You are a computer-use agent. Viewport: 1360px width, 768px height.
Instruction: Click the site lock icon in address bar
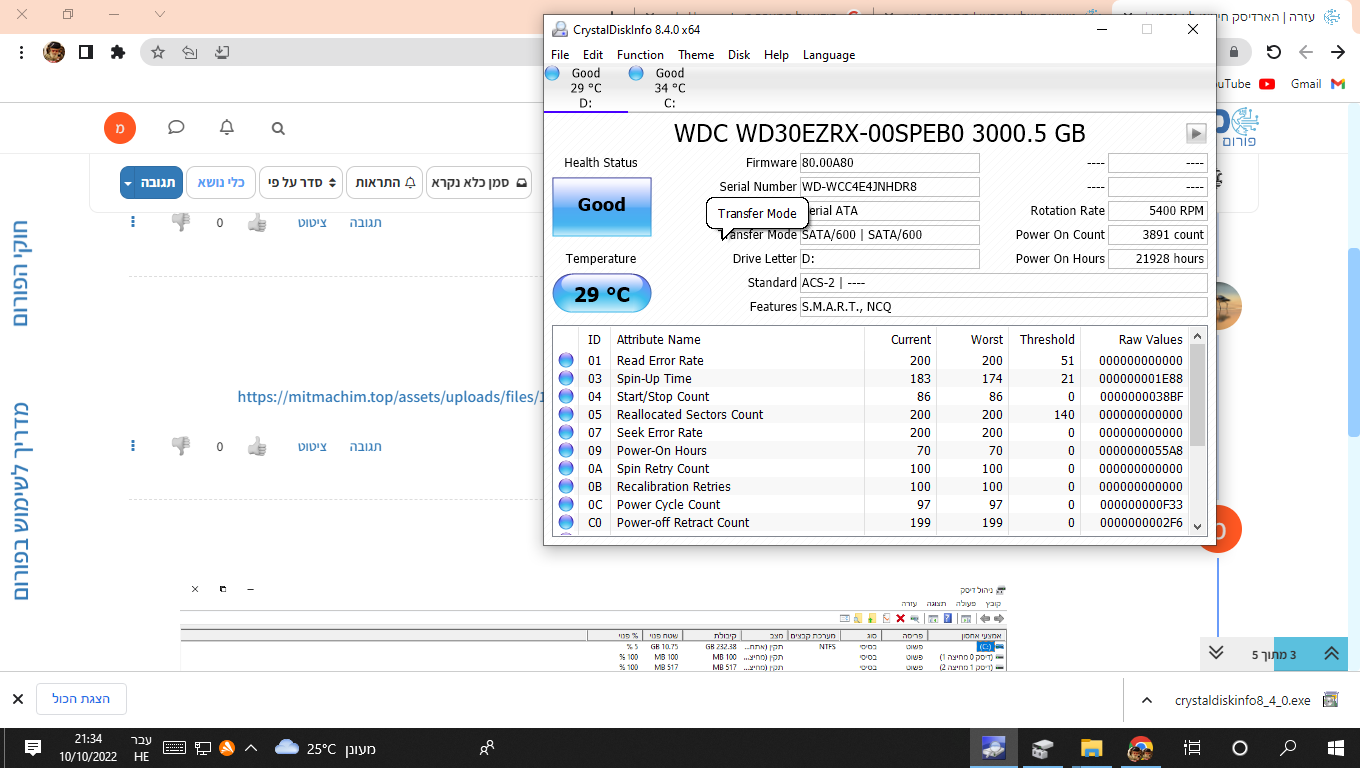tap(1234, 52)
